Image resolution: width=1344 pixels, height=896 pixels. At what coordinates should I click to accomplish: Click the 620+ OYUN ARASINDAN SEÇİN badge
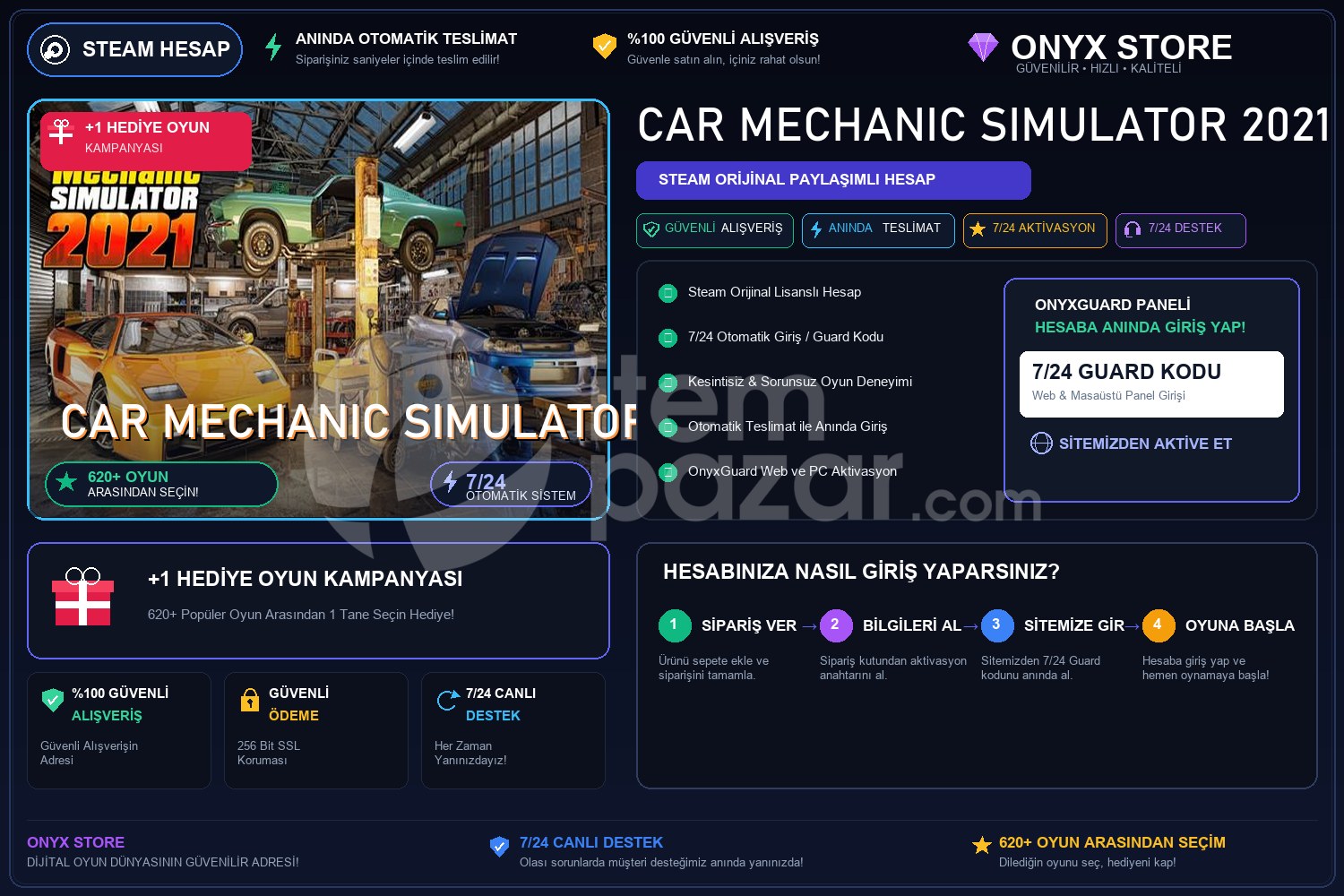pos(161,484)
